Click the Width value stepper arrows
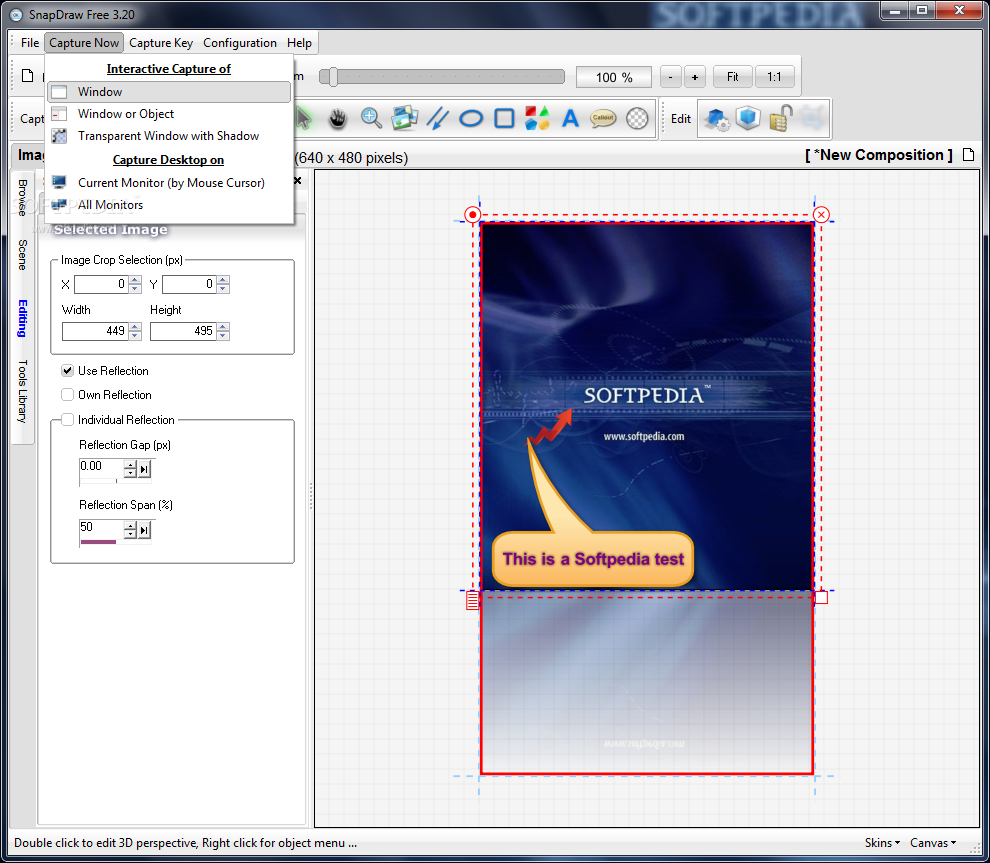The image size is (990, 863). click(x=134, y=331)
